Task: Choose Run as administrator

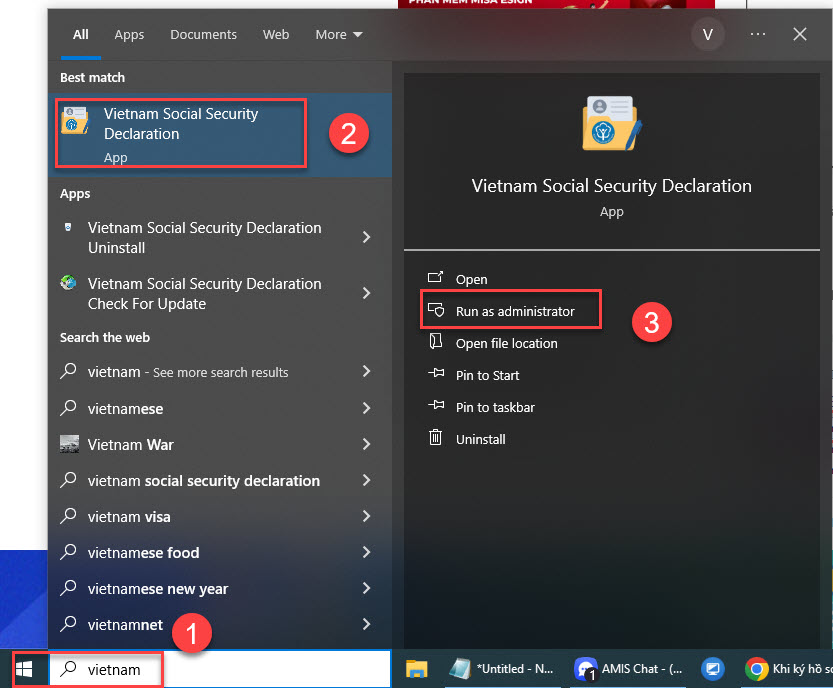Action: (514, 311)
